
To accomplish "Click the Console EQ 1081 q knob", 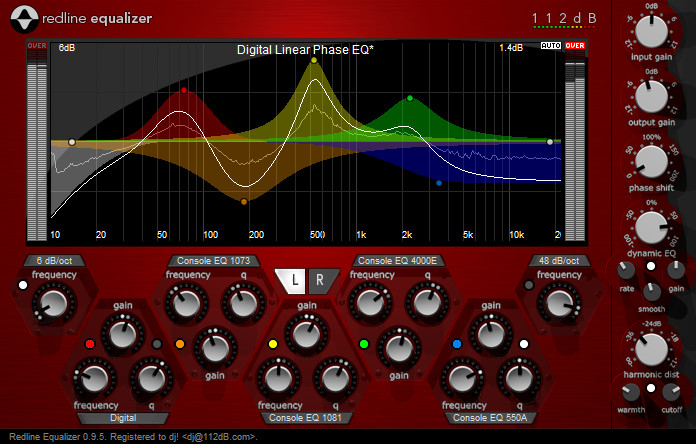I will click(335, 380).
